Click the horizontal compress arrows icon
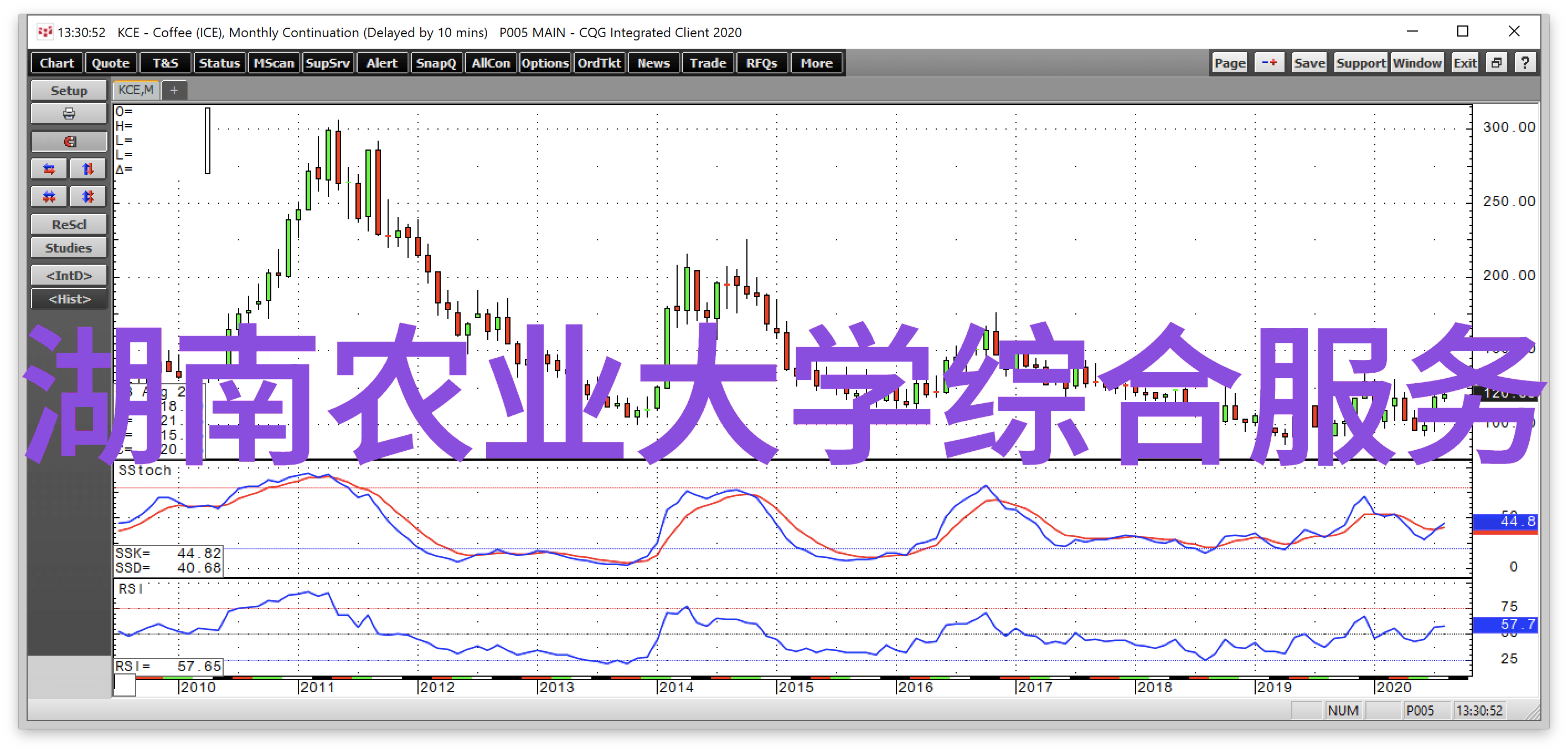 point(49,197)
